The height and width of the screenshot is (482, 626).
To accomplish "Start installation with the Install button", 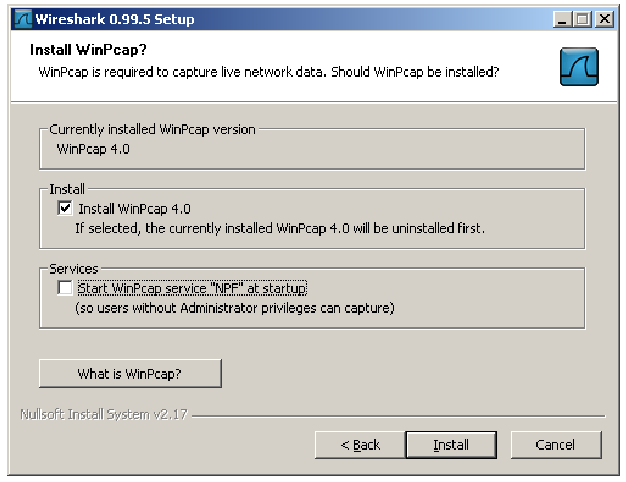I will coord(451,444).
